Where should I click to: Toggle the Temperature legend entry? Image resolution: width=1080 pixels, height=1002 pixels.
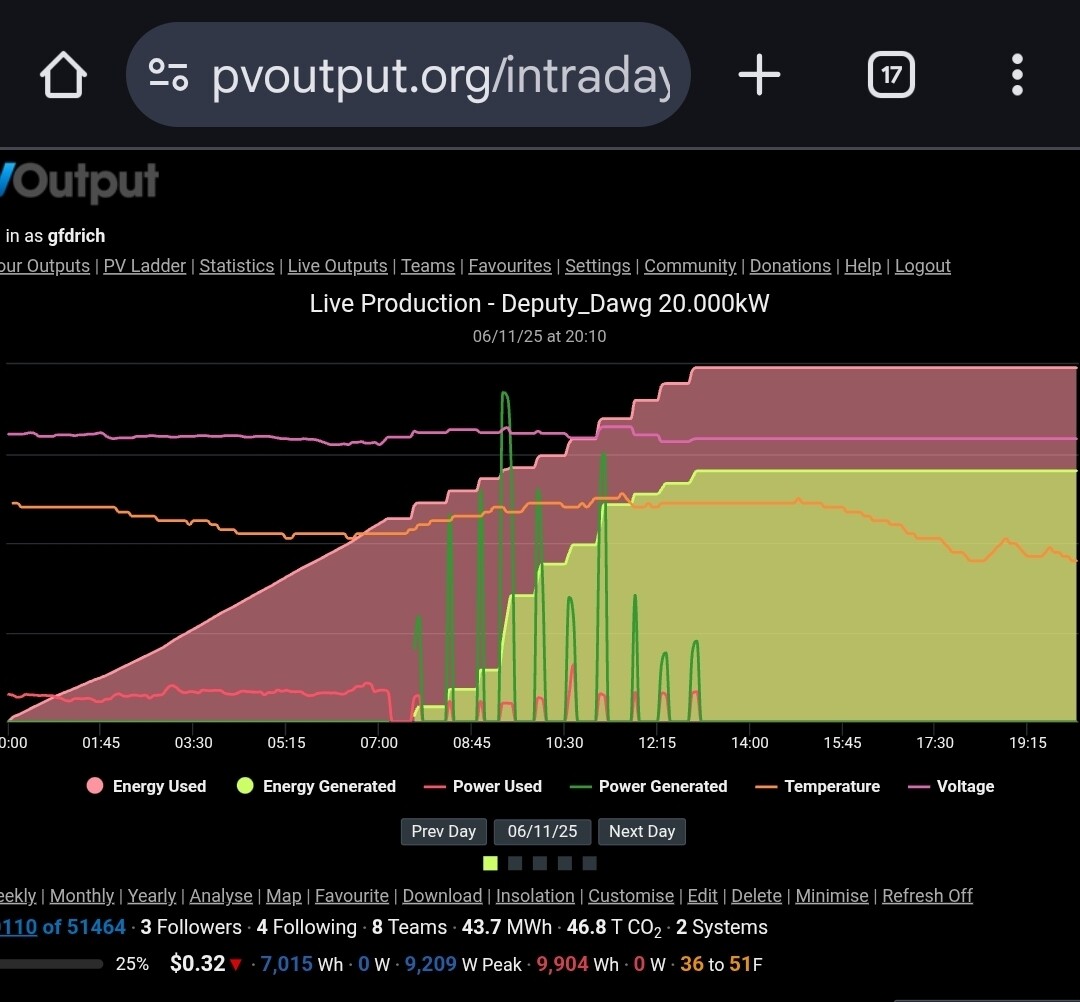point(818,786)
